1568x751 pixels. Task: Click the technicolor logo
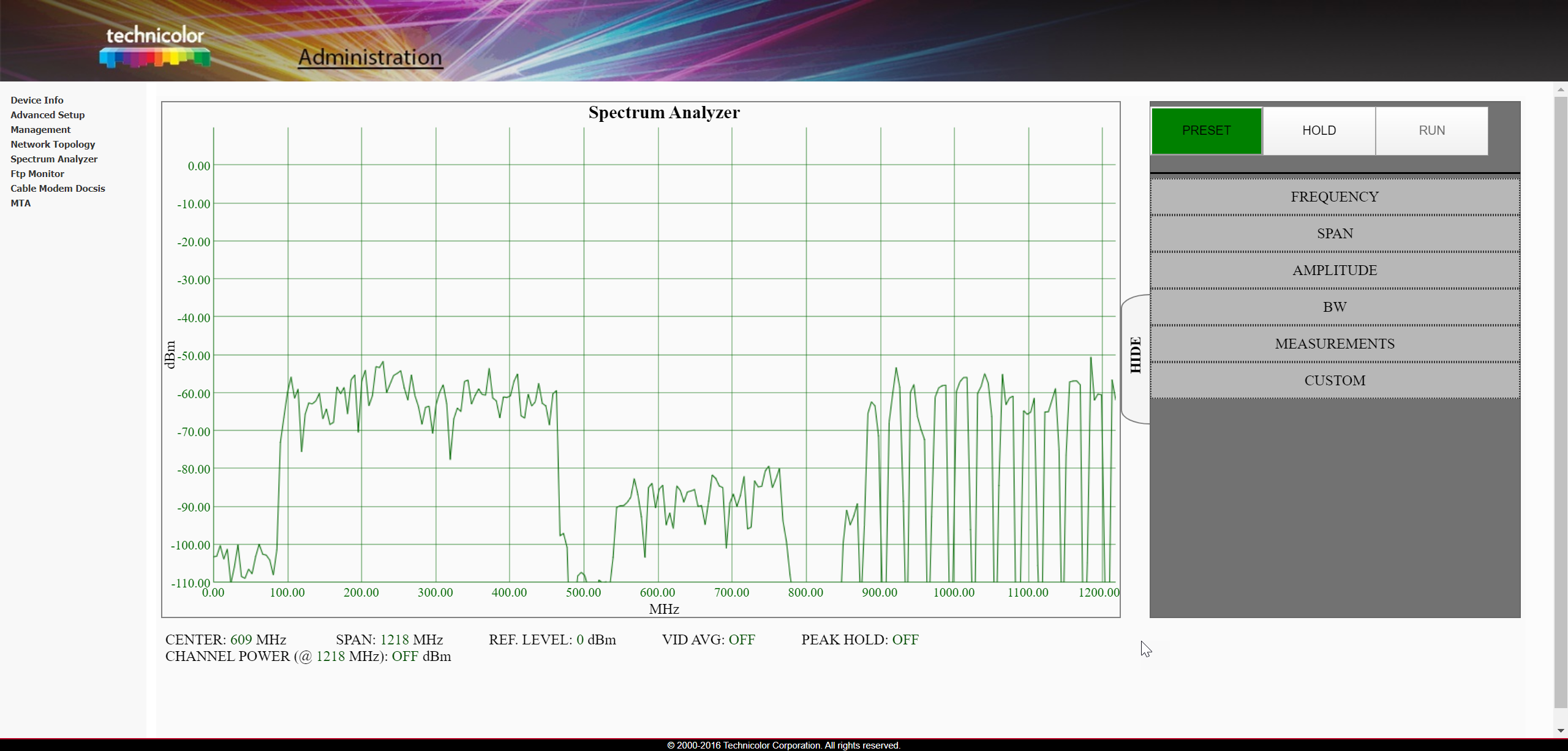coord(155,47)
